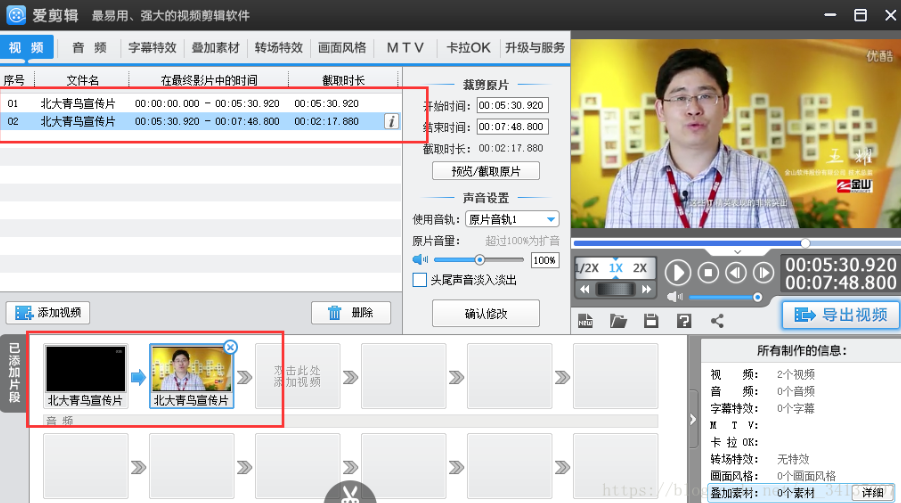Adjust 原片音量 slider handle
Image resolution: width=901 pixels, height=503 pixels.
pos(479,260)
